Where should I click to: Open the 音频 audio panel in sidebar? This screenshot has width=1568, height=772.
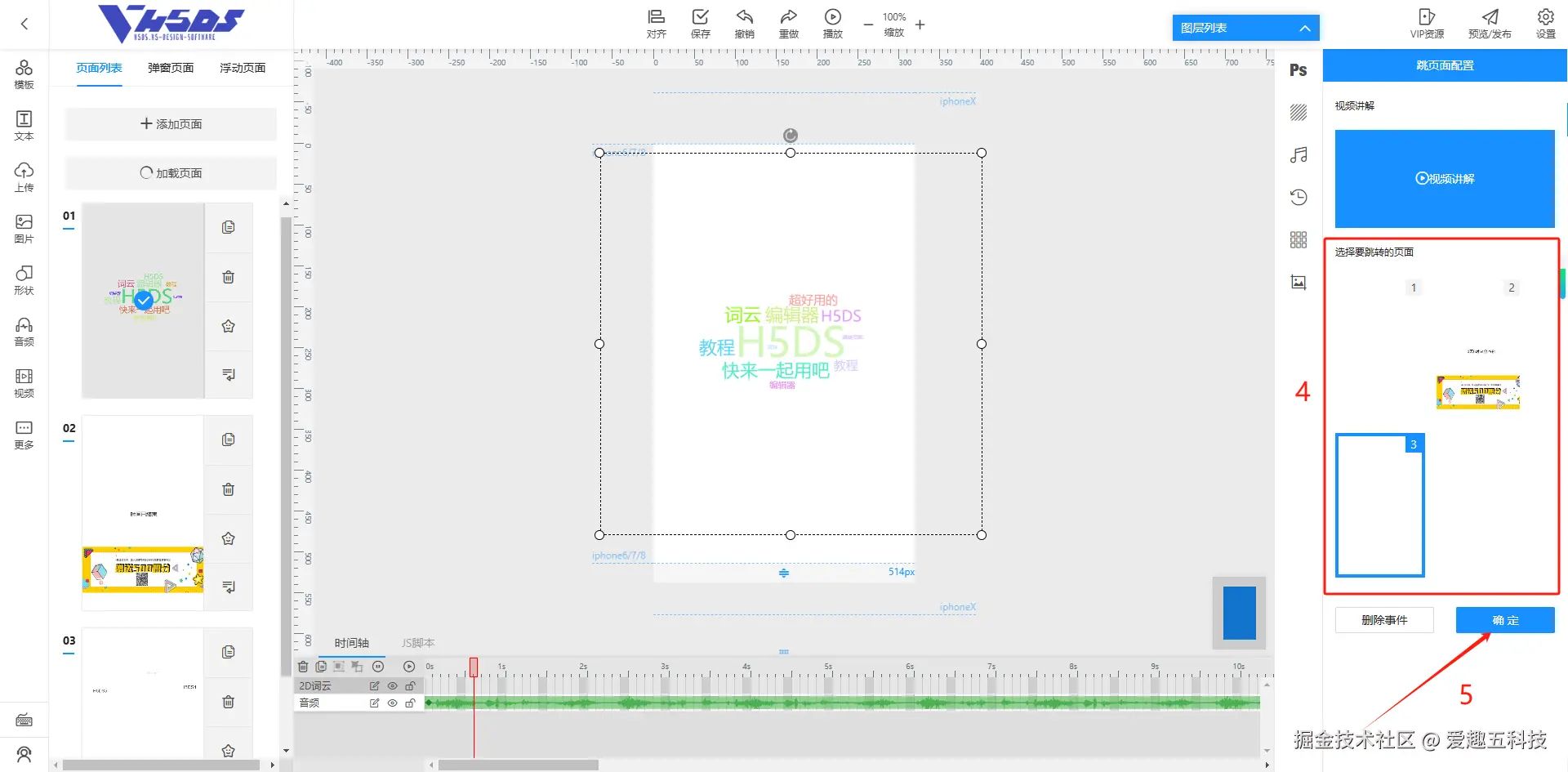tap(24, 332)
